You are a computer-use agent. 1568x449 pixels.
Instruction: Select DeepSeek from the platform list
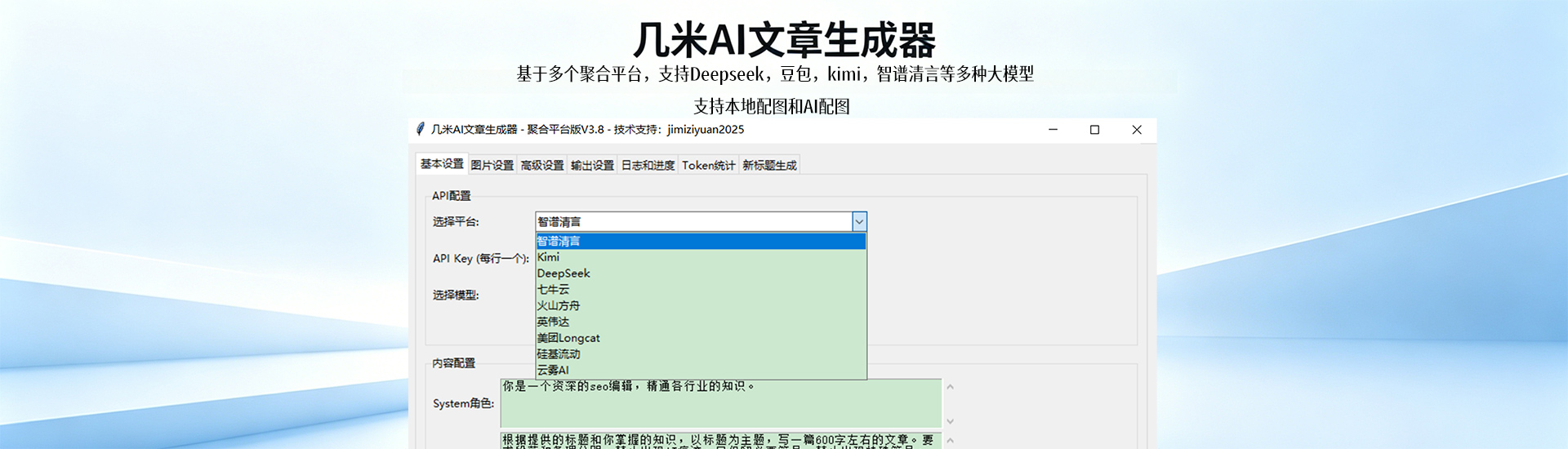click(x=701, y=273)
